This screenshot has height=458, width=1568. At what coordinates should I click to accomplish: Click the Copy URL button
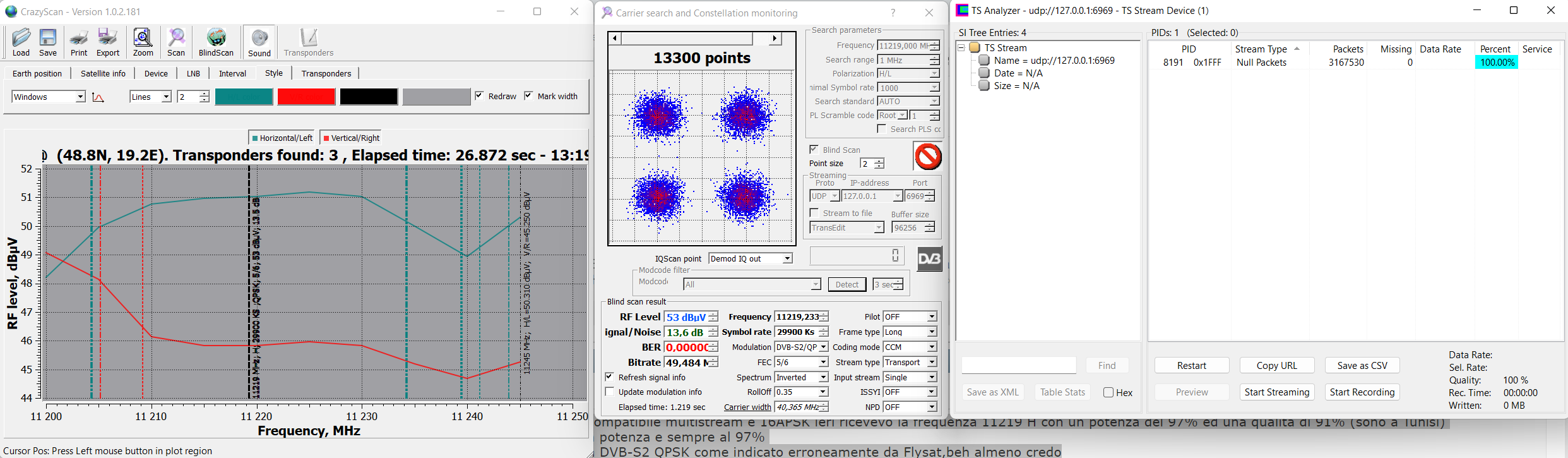coord(1276,365)
